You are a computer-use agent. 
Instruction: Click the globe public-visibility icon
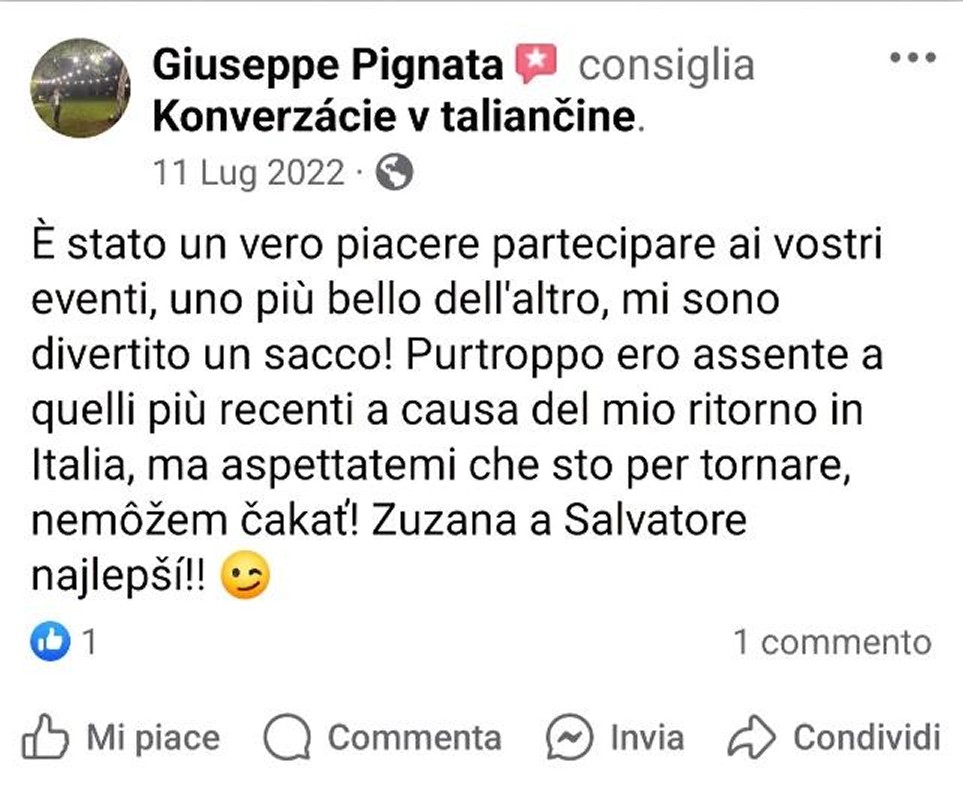tap(394, 172)
